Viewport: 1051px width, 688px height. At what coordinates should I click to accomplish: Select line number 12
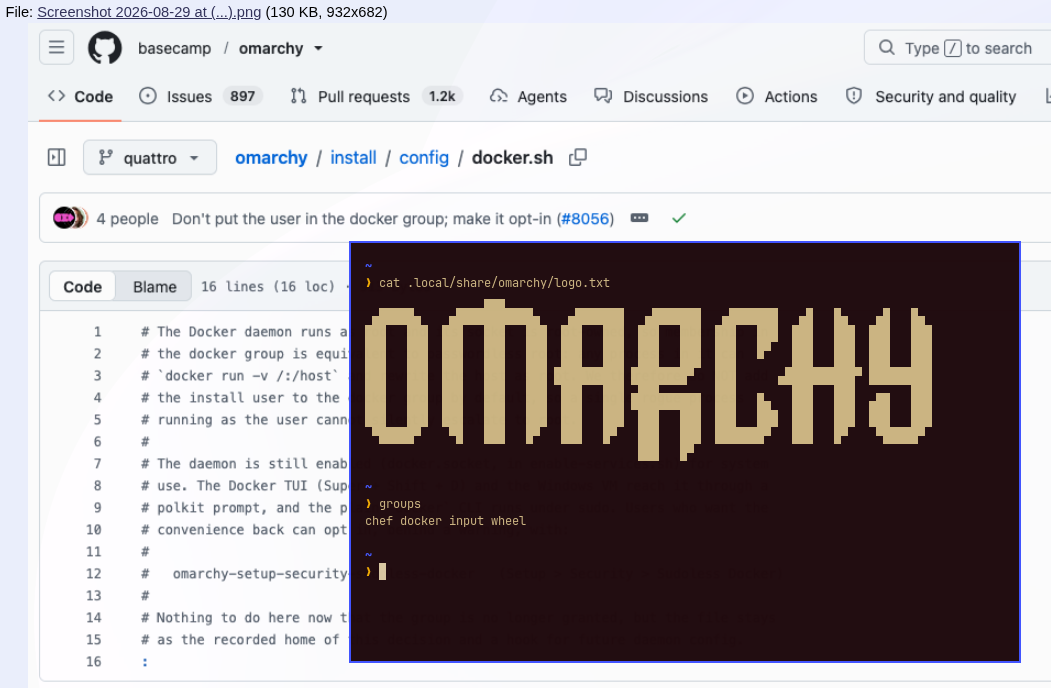94,574
